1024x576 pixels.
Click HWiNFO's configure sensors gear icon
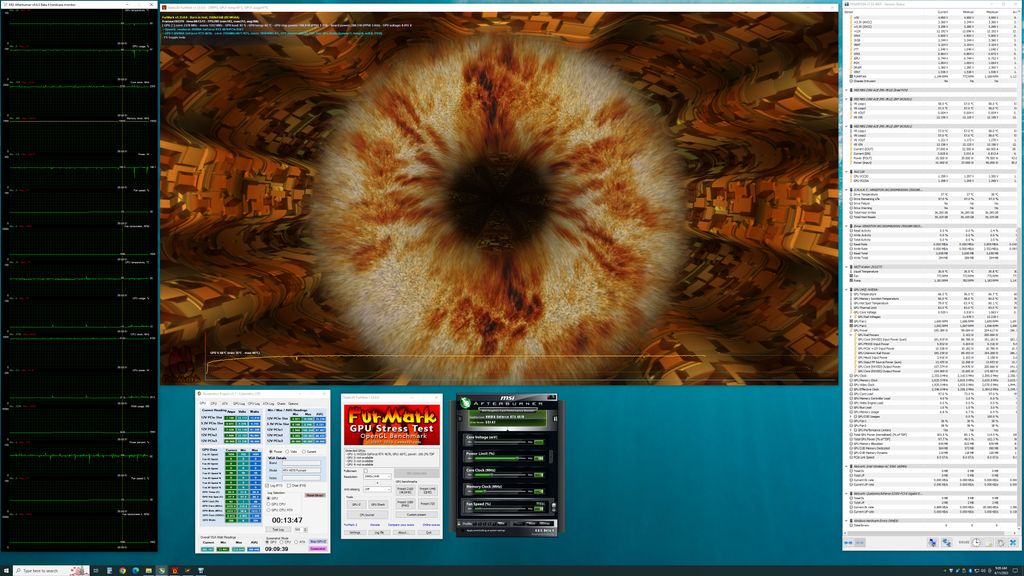(x=1000, y=543)
